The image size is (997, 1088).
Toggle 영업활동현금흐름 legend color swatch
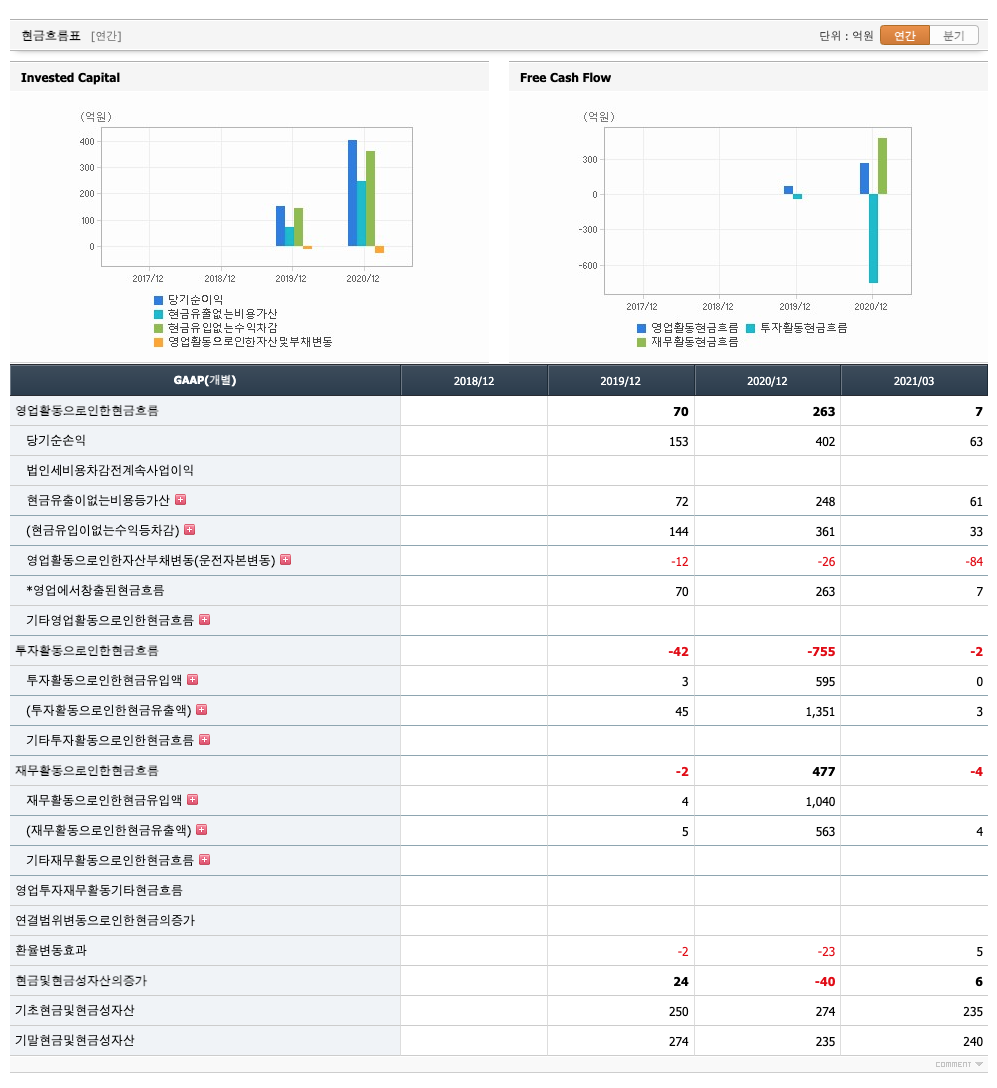[x=641, y=328]
